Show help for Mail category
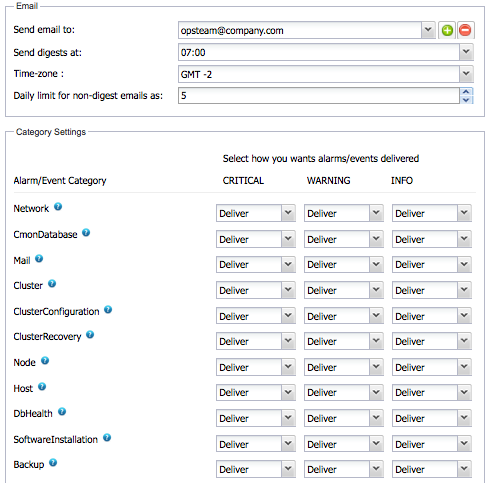 tap(39, 259)
